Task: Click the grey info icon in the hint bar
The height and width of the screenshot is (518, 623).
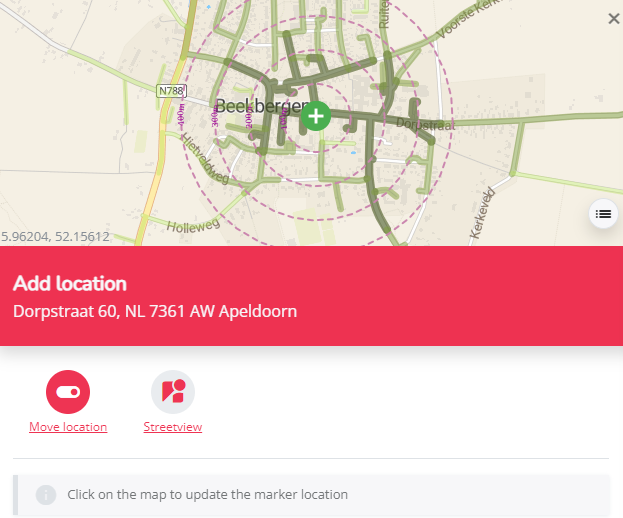Action: click(46, 495)
